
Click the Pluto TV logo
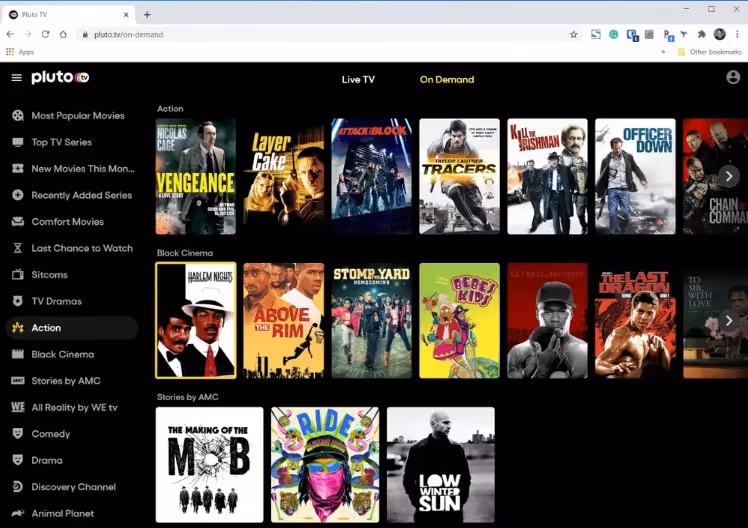click(x=60, y=77)
